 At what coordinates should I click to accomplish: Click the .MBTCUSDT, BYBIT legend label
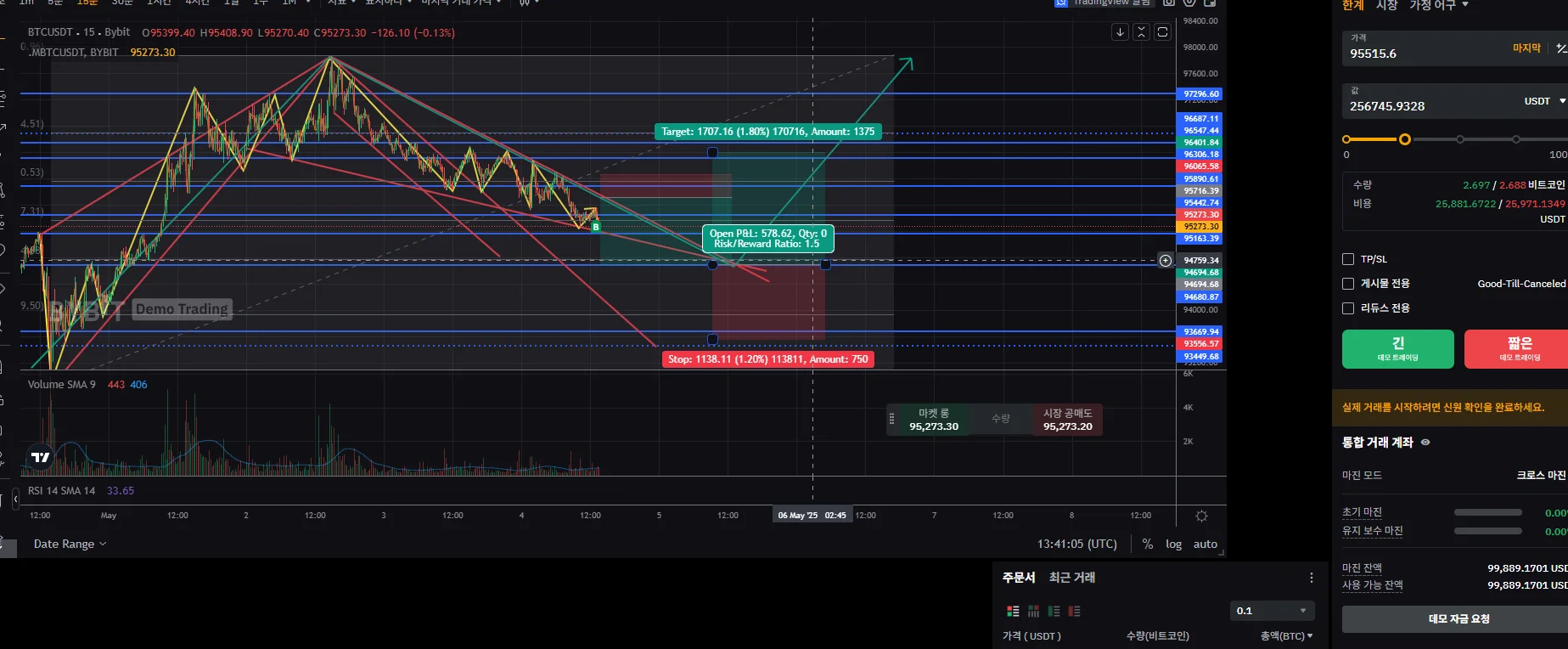point(74,53)
